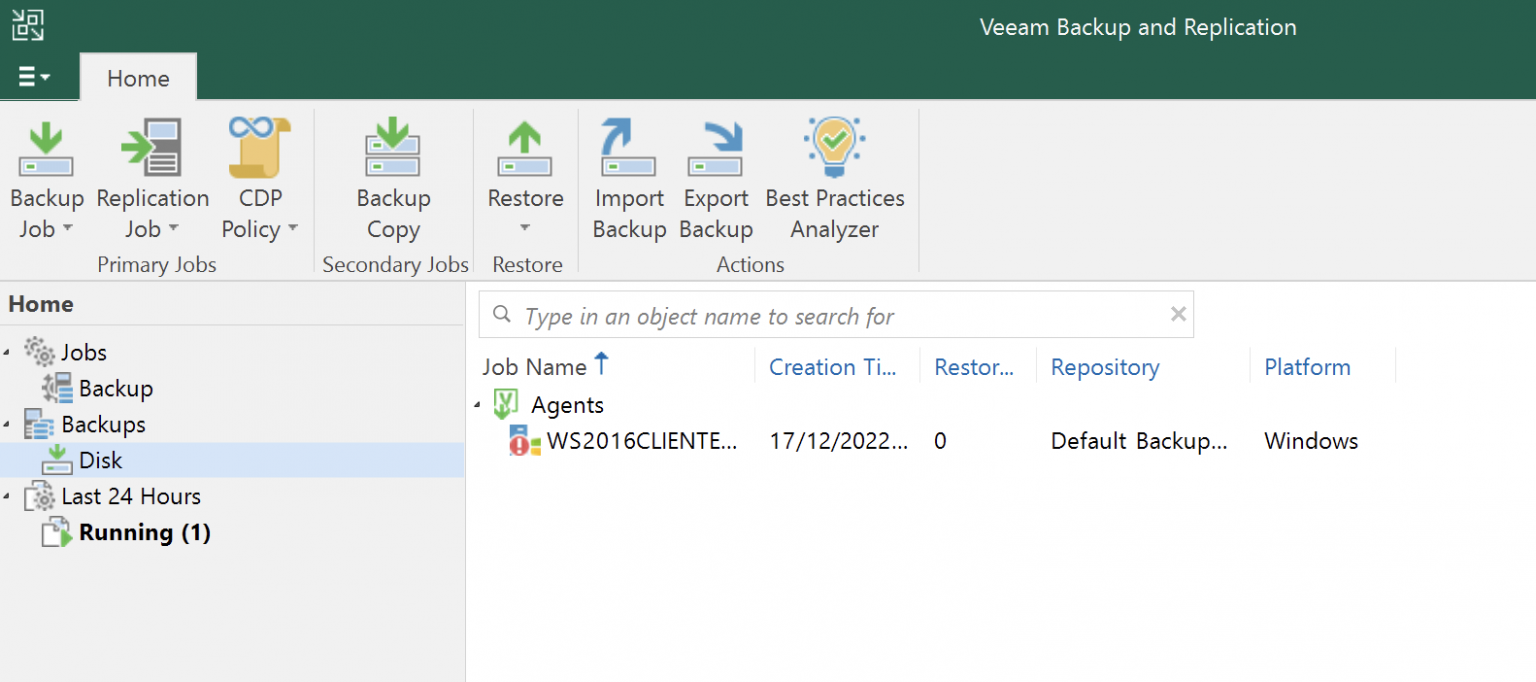This screenshot has height=682, width=1536.
Task: Click the Restore icon with green arrow
Action: (x=525, y=150)
